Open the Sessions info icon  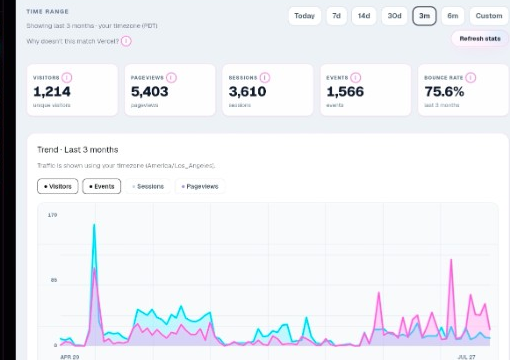coord(265,78)
